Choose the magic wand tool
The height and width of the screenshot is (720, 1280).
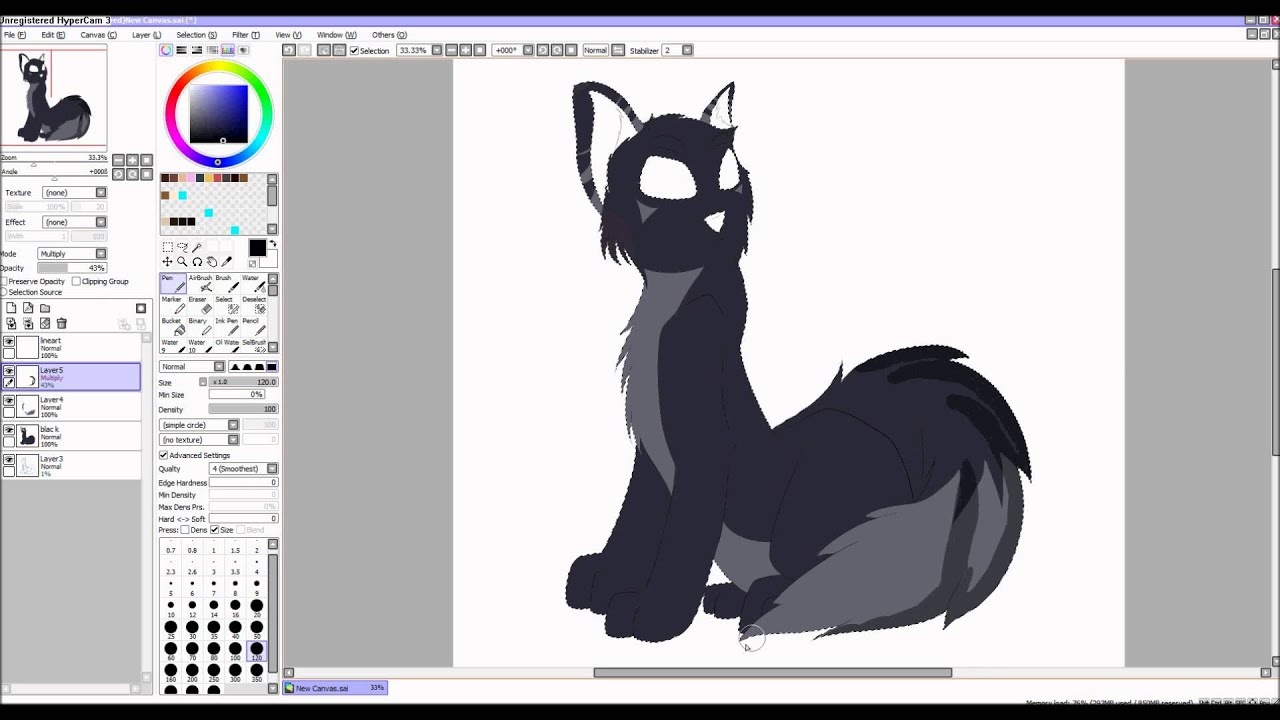click(x=197, y=247)
